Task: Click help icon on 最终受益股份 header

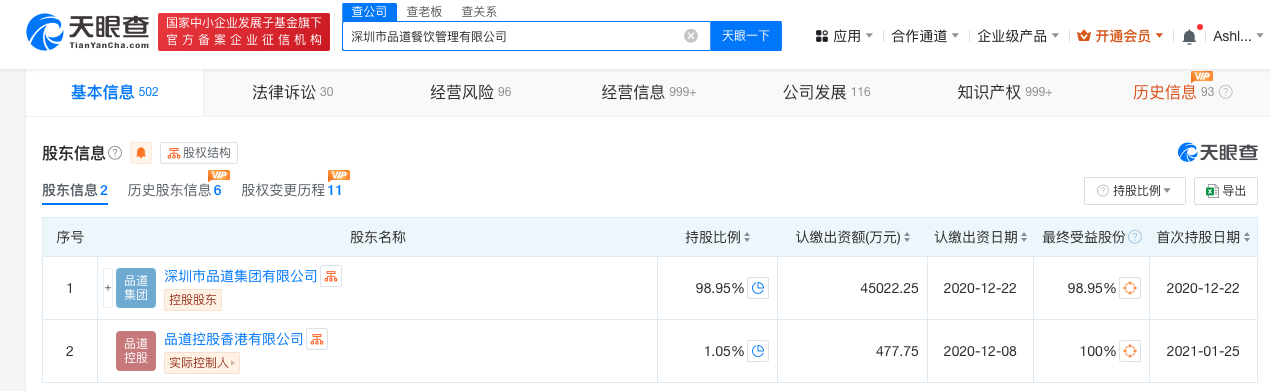Action: coord(1134,238)
